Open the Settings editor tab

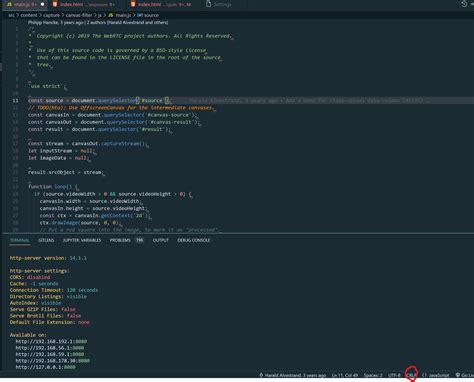[x=222, y=4]
